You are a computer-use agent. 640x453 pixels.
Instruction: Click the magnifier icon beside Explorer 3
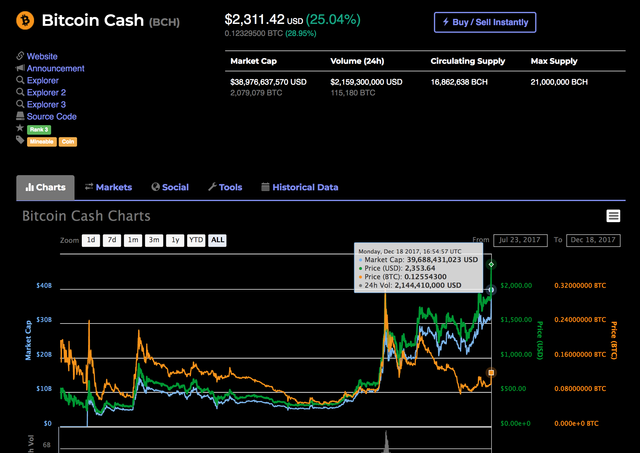20,104
